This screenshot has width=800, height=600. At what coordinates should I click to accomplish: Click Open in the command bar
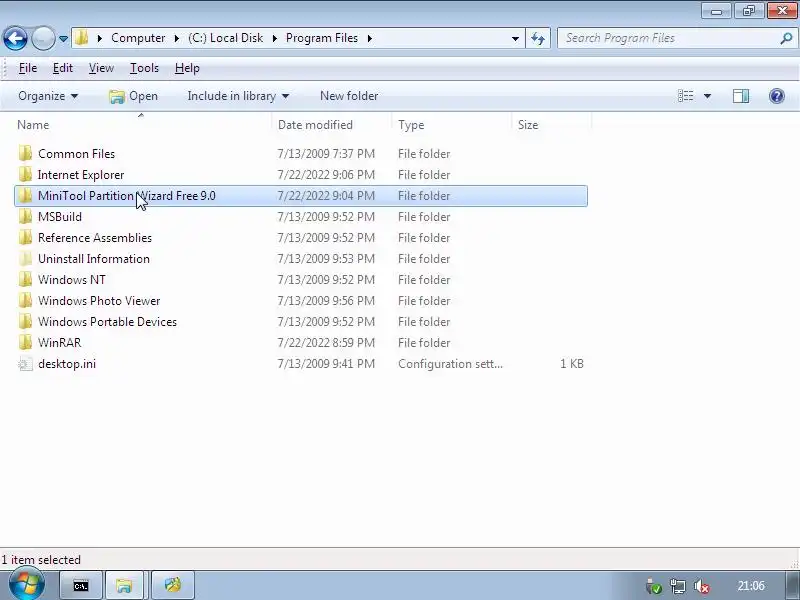point(134,96)
